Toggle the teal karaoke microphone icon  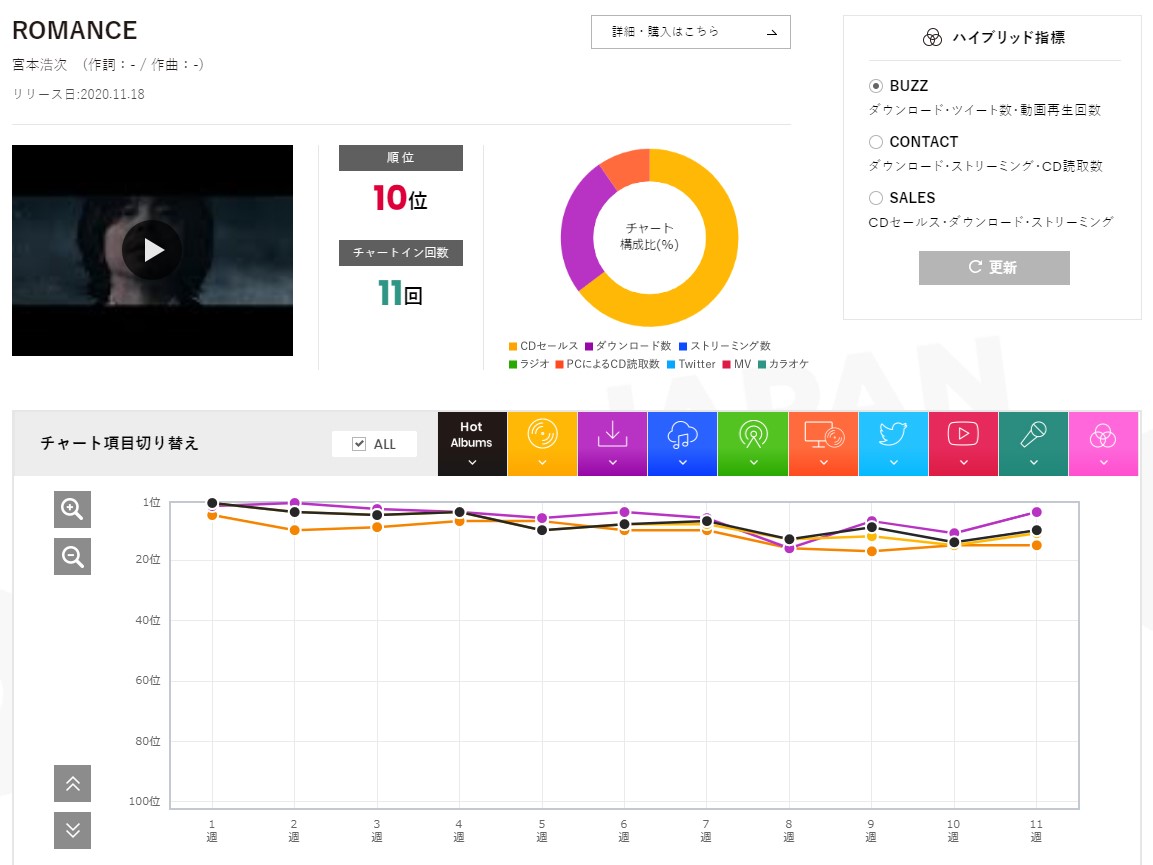[1033, 444]
